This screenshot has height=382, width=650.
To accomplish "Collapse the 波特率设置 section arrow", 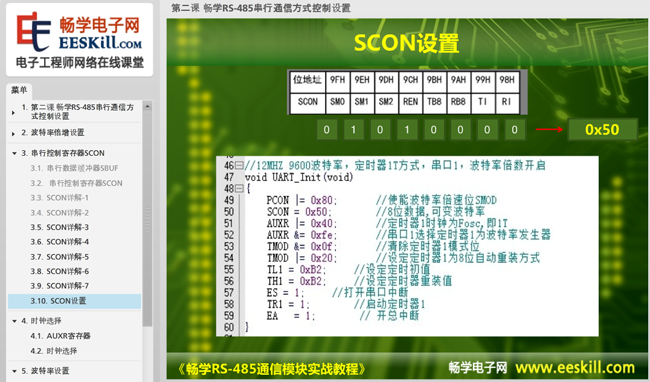I will [x=14, y=371].
